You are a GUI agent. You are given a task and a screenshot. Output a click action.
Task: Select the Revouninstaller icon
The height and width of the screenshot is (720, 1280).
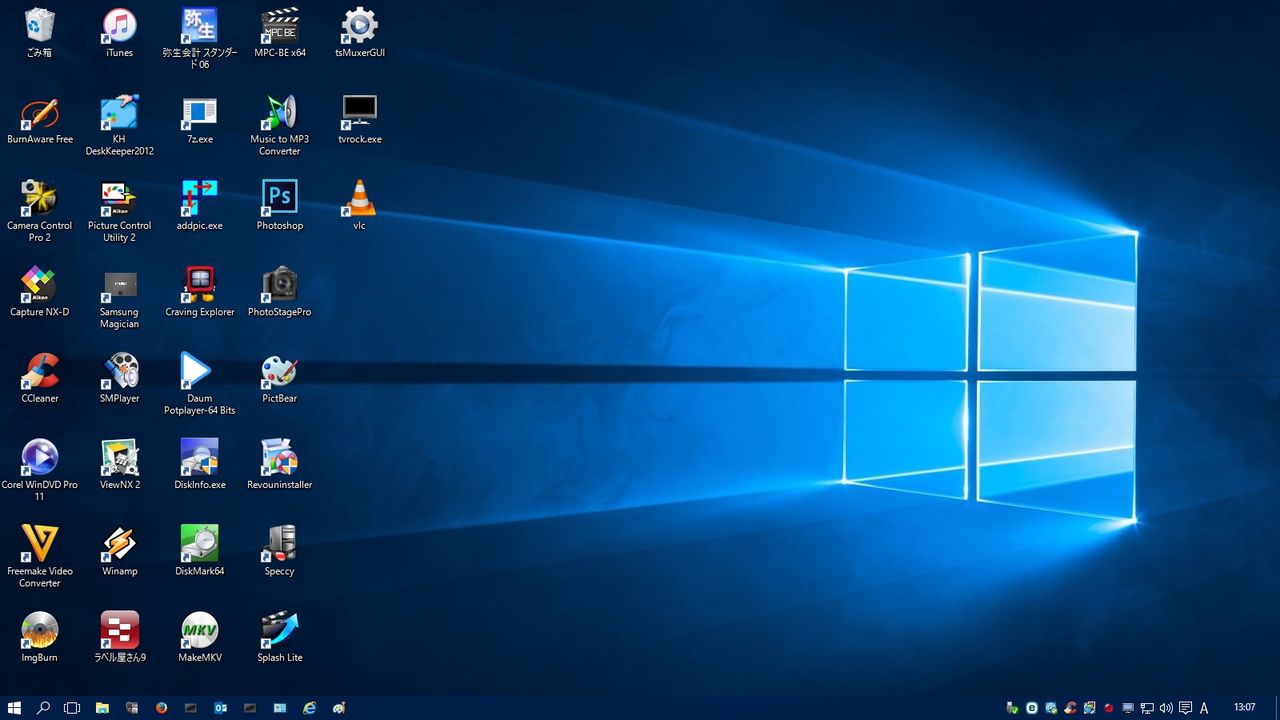click(280, 465)
